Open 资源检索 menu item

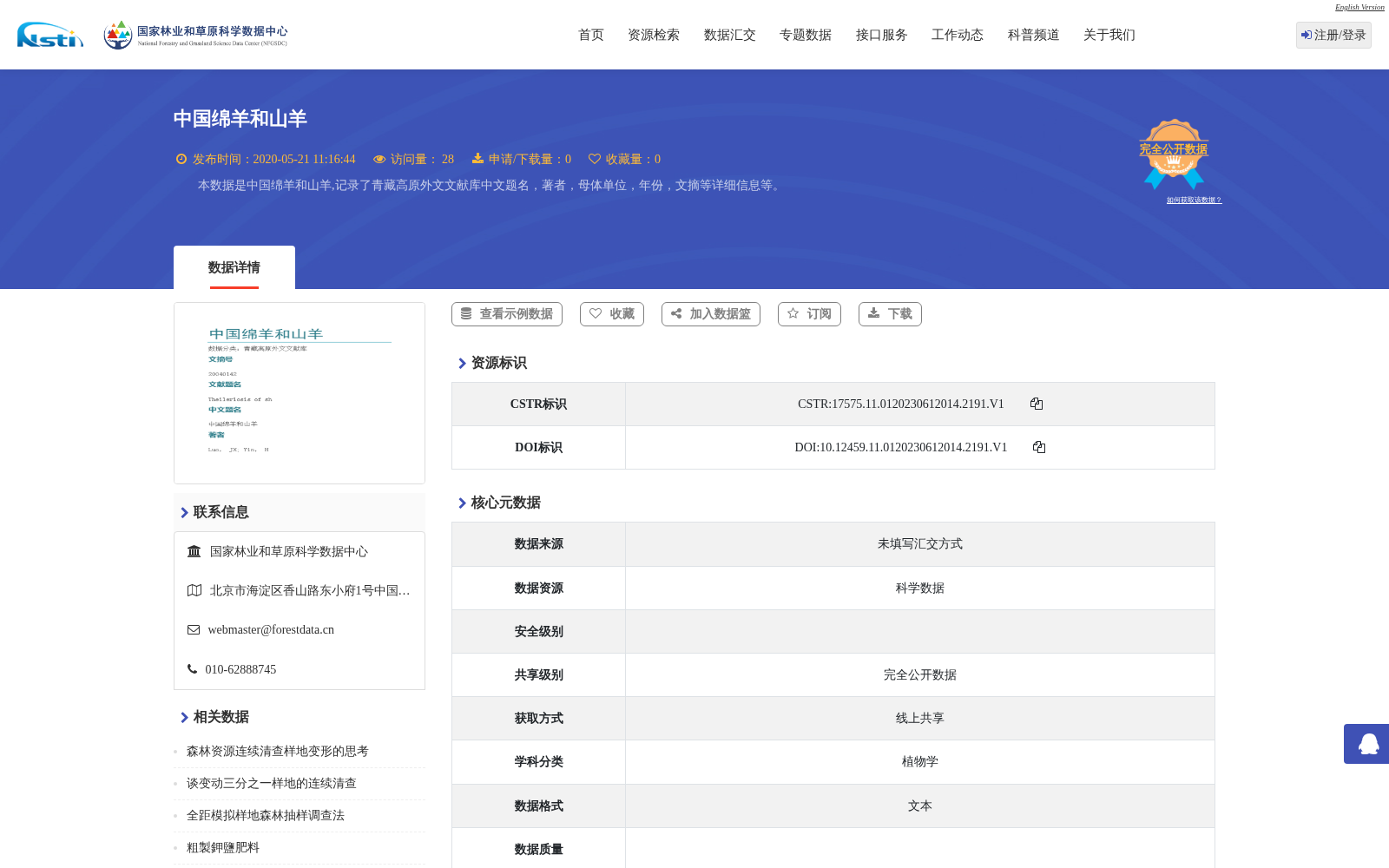tap(654, 35)
